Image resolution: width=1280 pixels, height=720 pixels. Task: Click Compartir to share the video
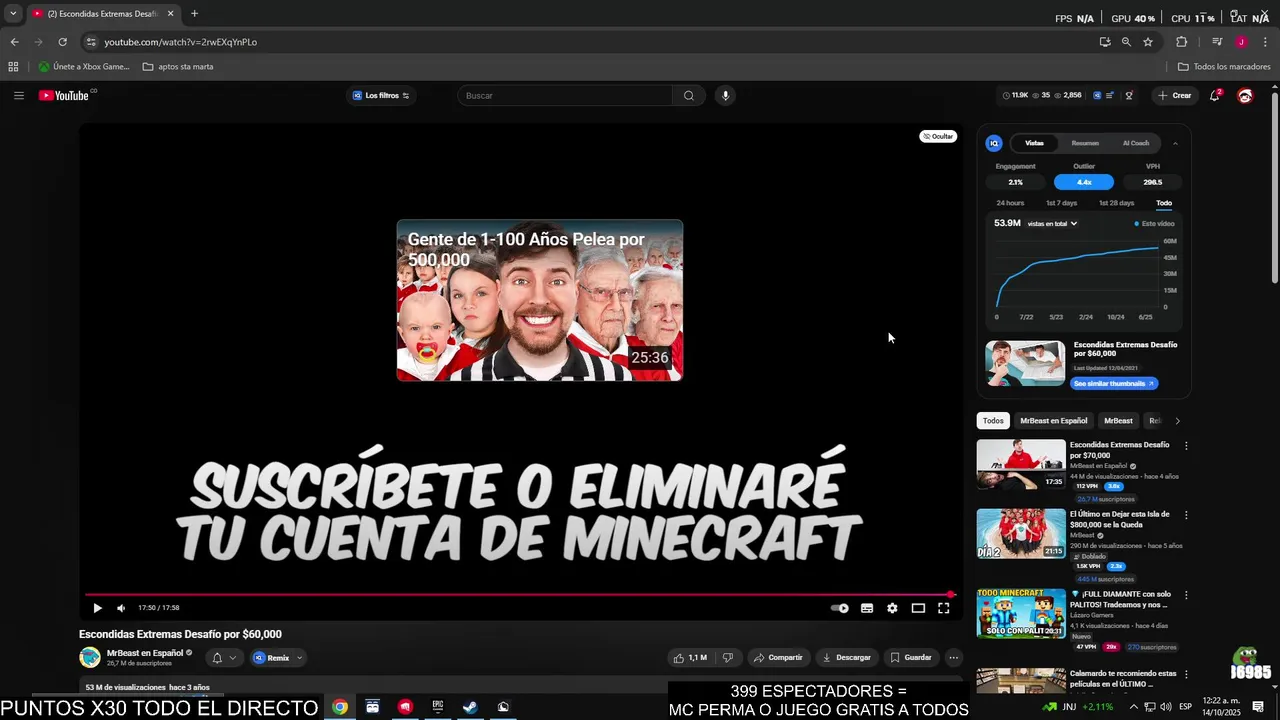(778, 658)
